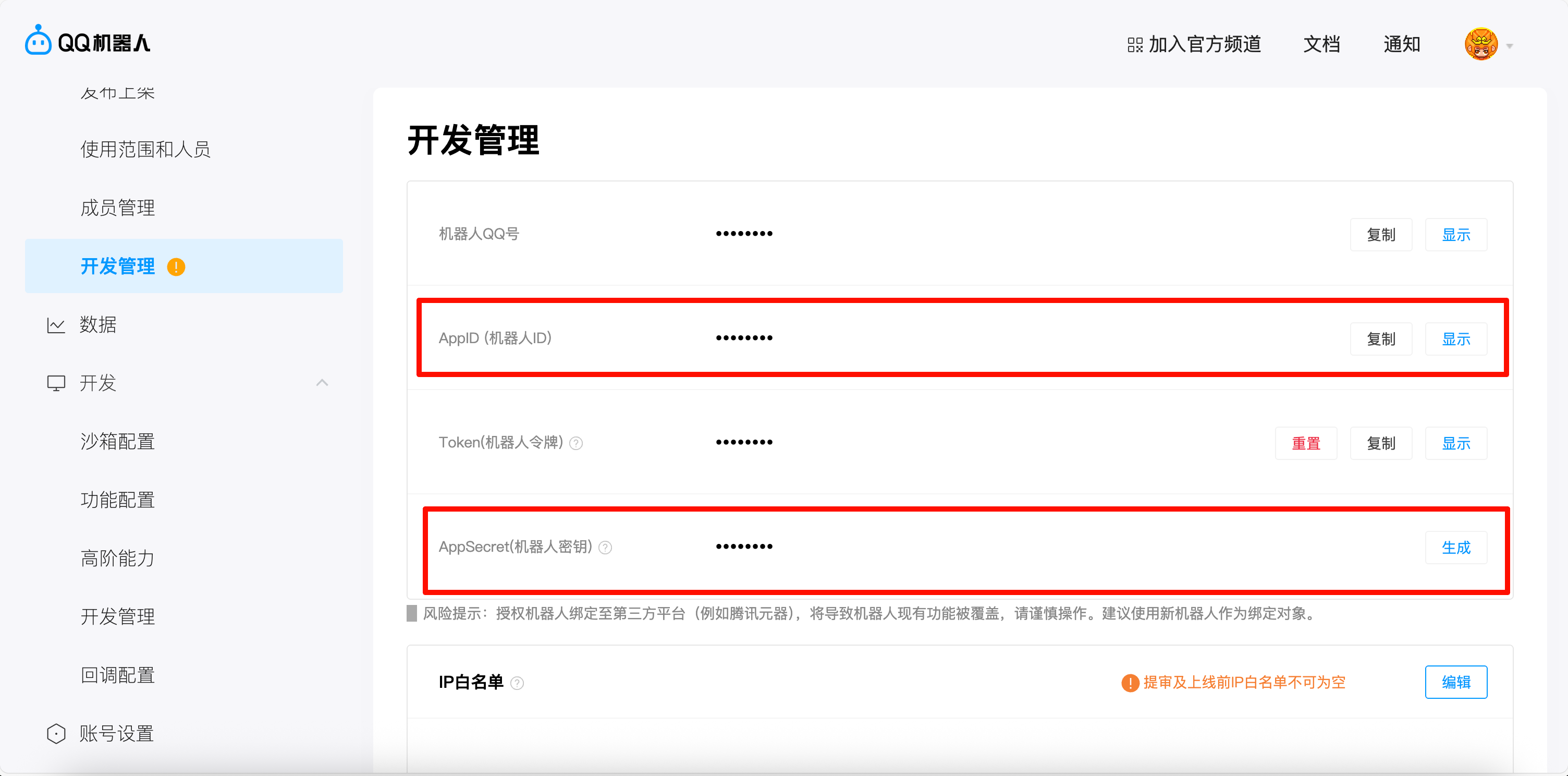Click 编辑 for IP白名单
The height and width of the screenshot is (776, 1568).
point(1455,682)
